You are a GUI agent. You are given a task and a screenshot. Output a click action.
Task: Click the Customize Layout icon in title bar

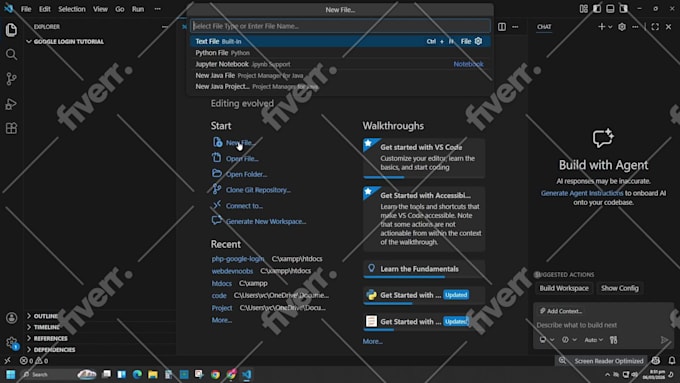click(584, 9)
